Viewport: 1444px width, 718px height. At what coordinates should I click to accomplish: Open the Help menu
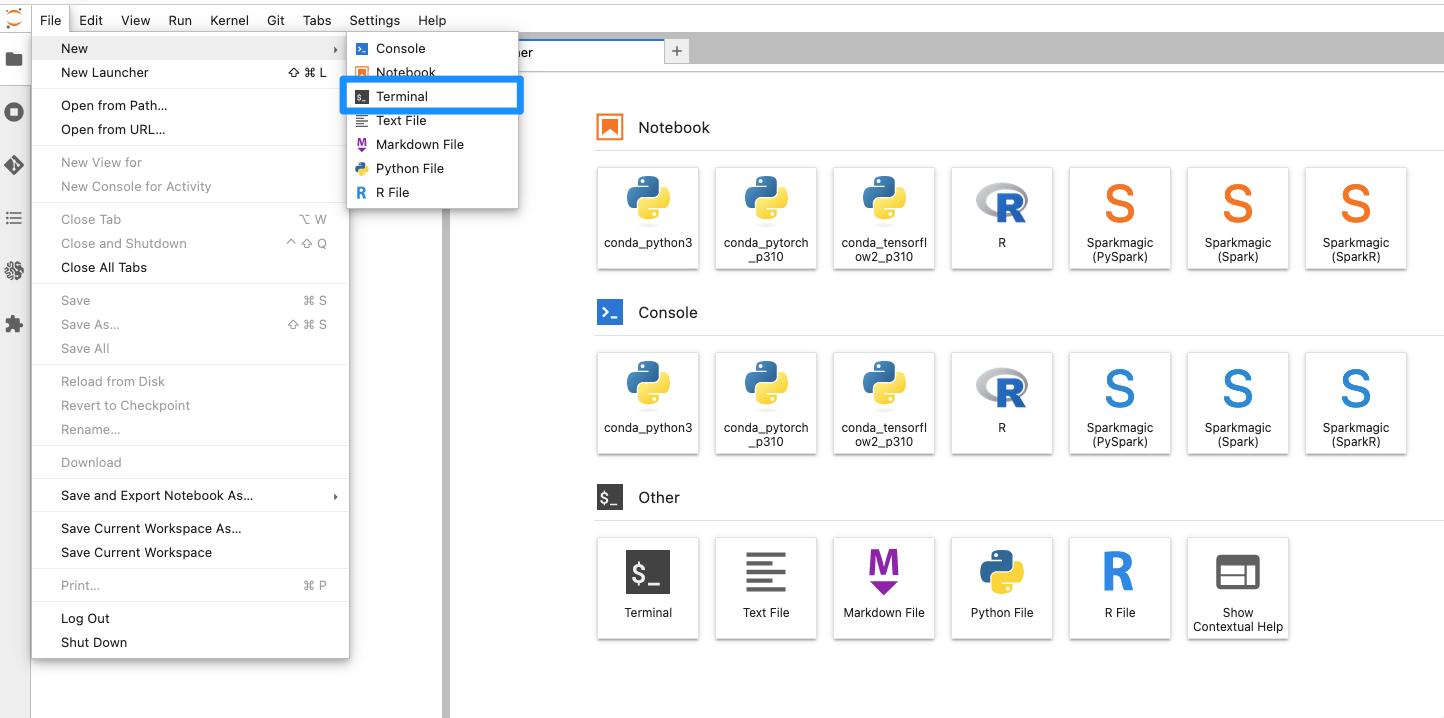pyautogui.click(x=432, y=20)
